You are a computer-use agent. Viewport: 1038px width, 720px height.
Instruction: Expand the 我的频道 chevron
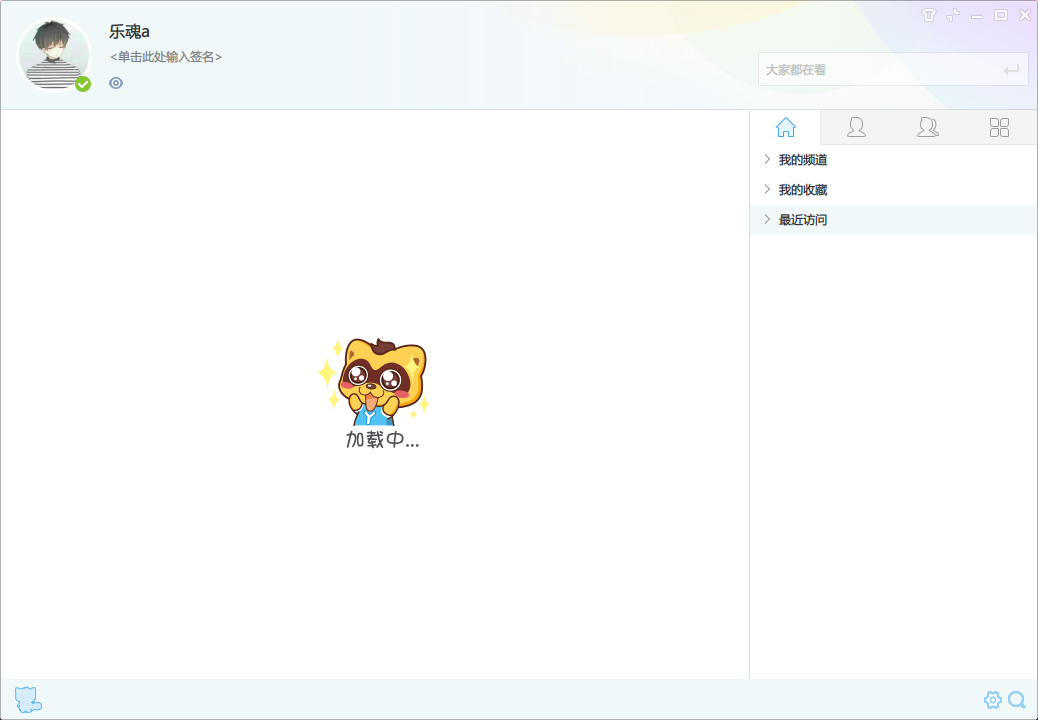pyautogui.click(x=767, y=159)
